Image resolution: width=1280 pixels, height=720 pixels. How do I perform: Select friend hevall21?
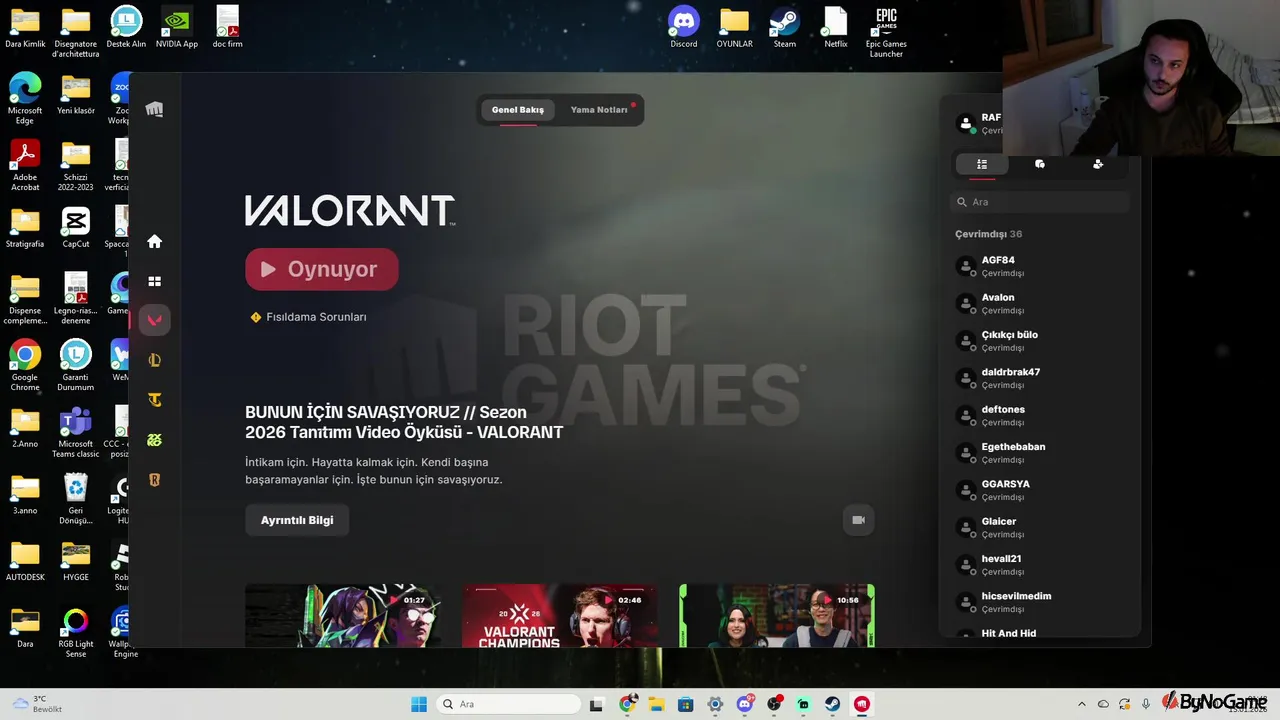tap(1040, 565)
